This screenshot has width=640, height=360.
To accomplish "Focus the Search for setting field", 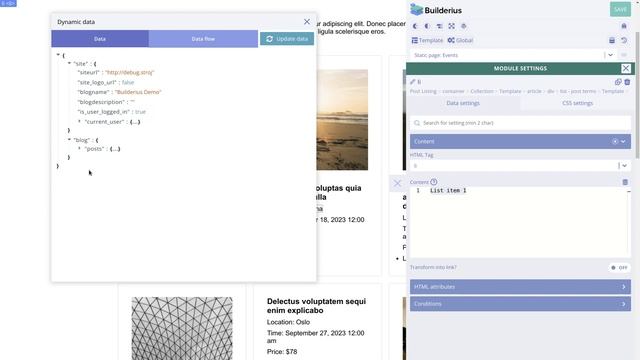I will [520, 123].
